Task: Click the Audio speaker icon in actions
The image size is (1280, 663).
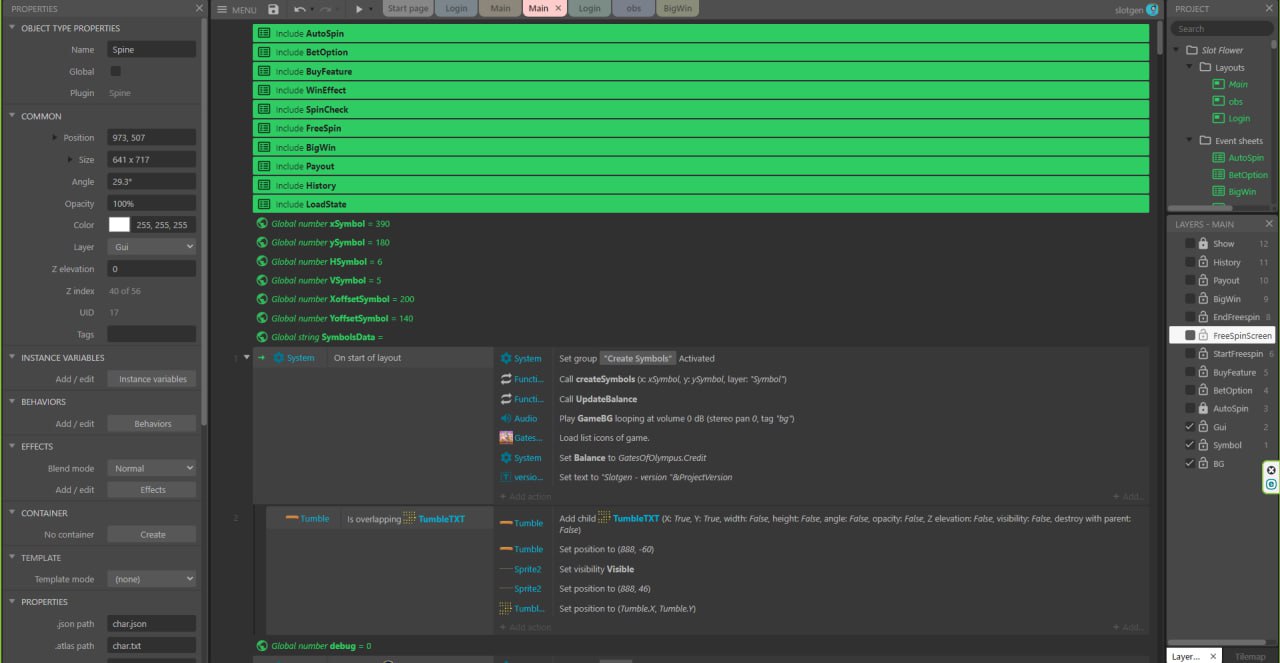Action: (x=506, y=418)
